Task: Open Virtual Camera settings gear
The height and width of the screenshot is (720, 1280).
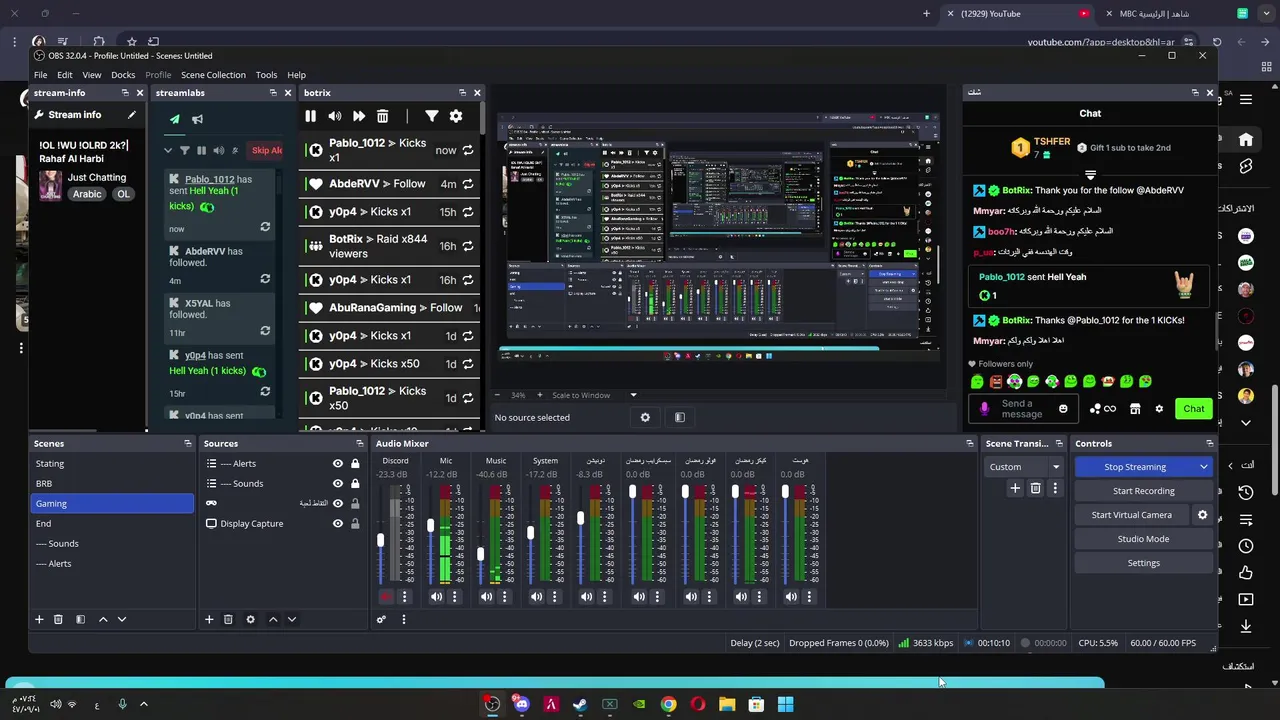Action: 1202,515
